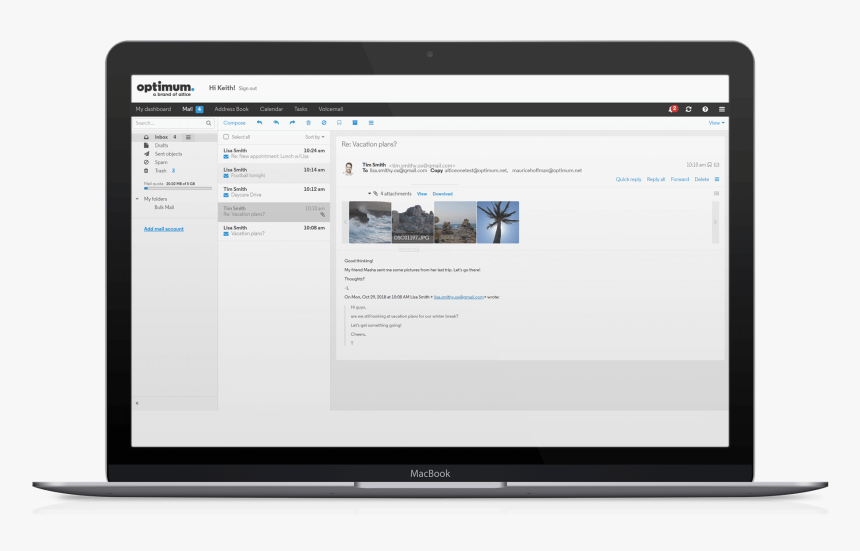The image size is (860, 551).
Task: Open the Address Book tab
Action: coord(231,109)
